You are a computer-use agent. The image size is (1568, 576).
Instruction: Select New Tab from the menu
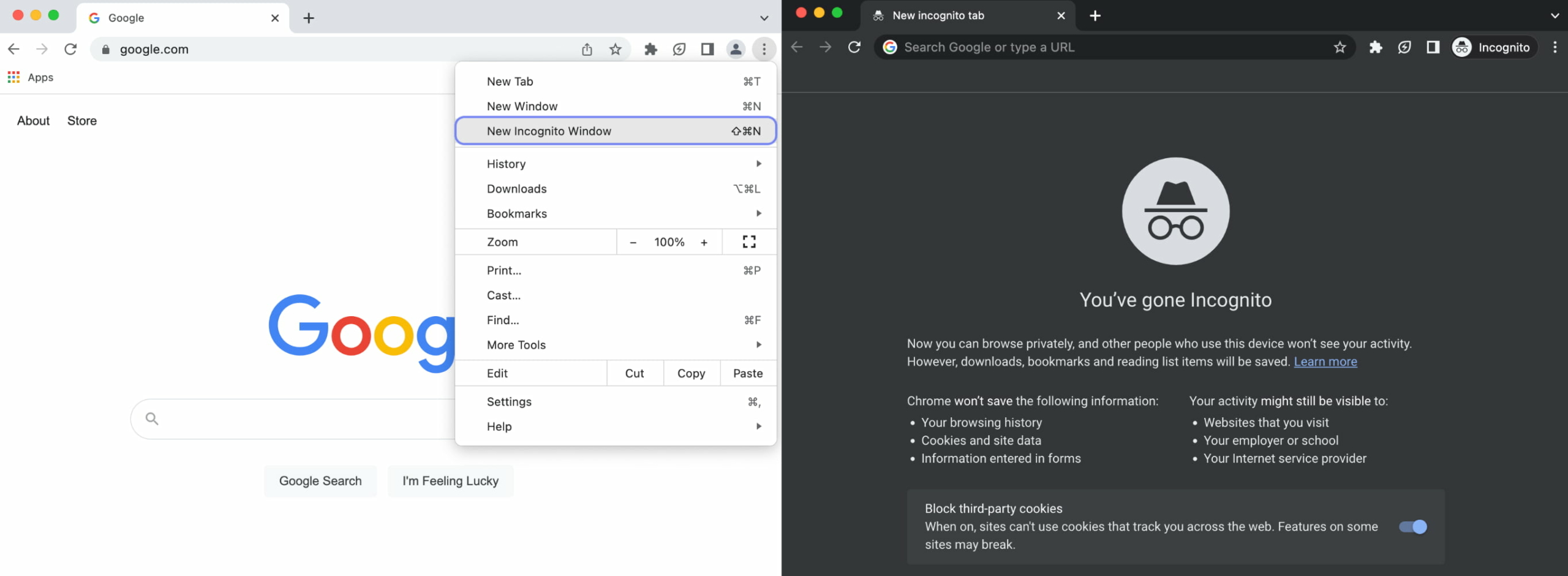pyautogui.click(x=616, y=81)
